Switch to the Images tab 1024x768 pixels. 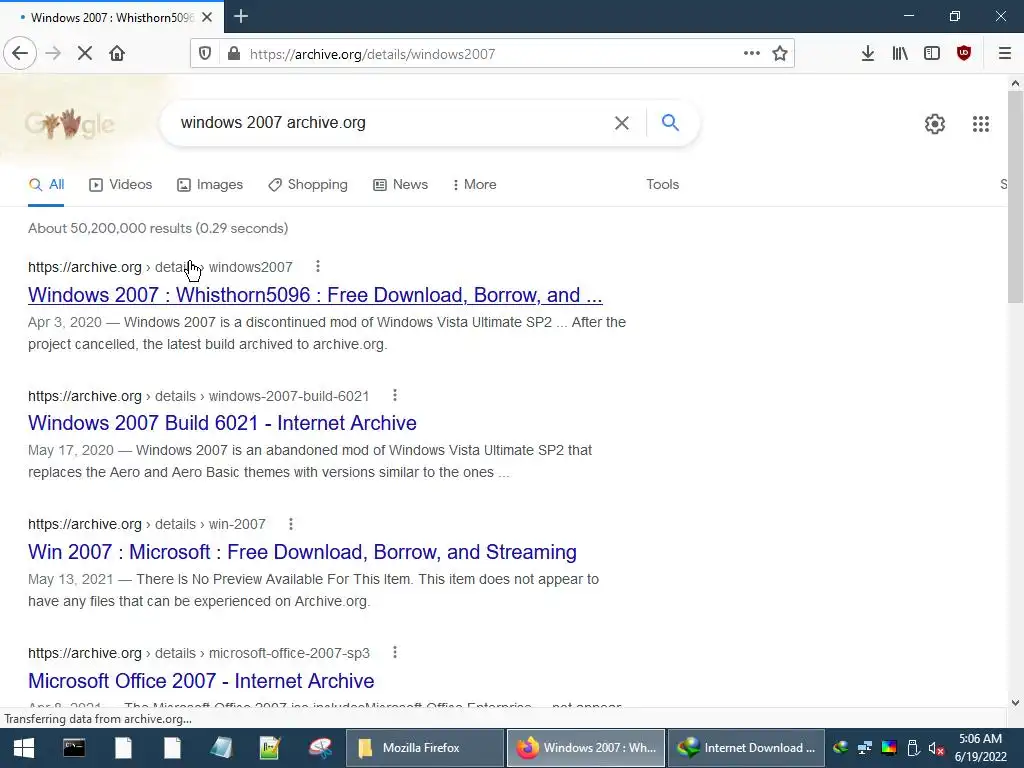pos(210,185)
